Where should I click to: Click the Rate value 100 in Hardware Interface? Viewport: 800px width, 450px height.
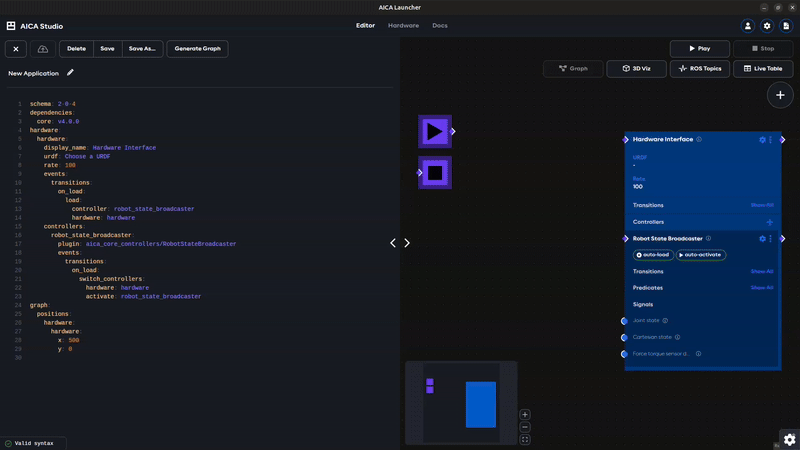click(638, 187)
